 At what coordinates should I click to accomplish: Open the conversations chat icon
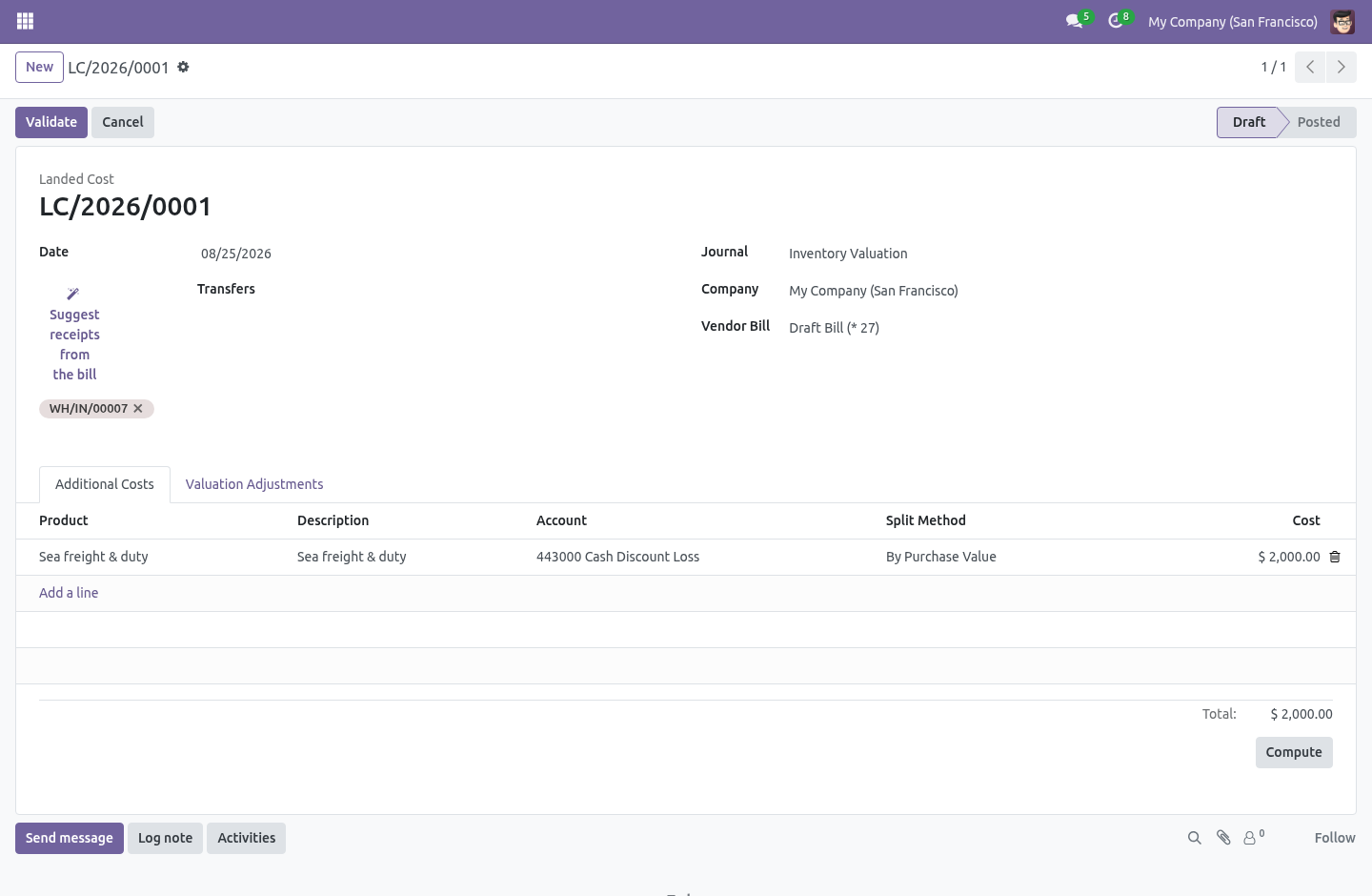(1075, 21)
